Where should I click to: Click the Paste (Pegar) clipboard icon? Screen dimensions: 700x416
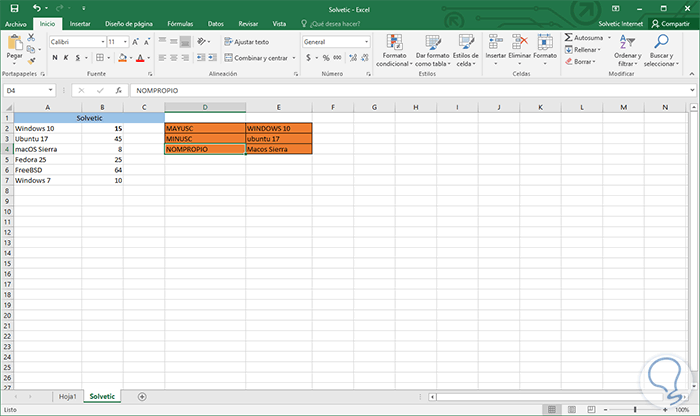pyautogui.click(x=15, y=43)
